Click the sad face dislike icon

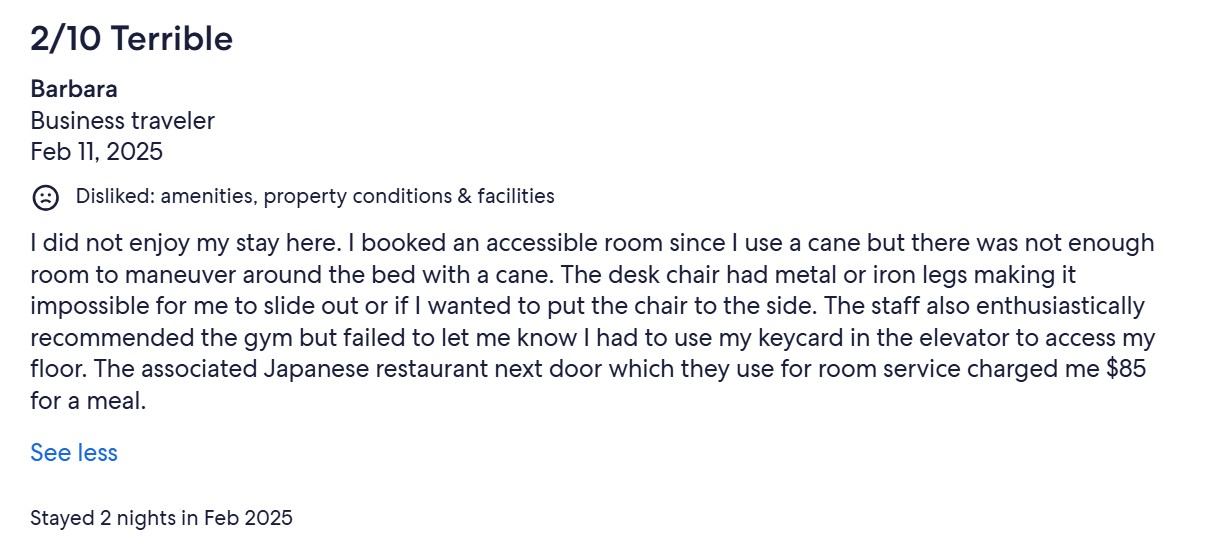(x=45, y=197)
